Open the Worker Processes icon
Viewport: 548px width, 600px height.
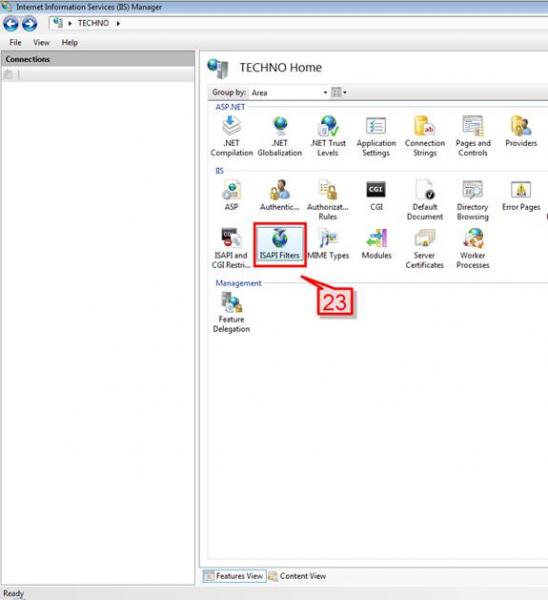click(473, 249)
